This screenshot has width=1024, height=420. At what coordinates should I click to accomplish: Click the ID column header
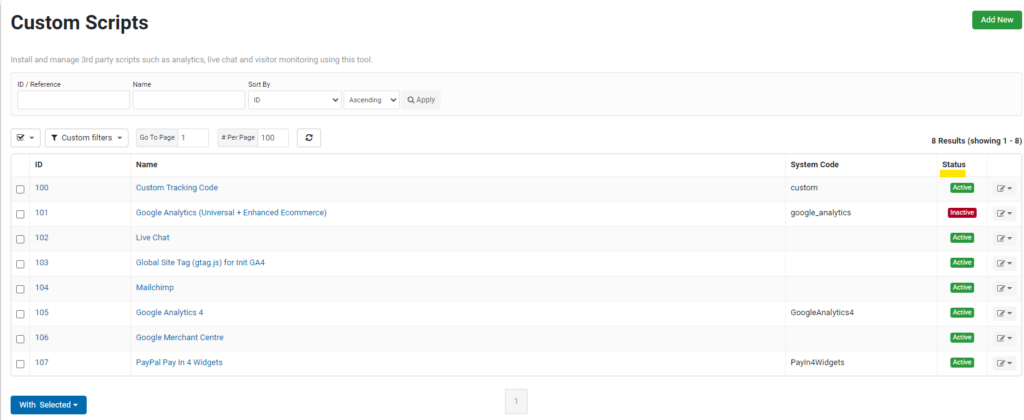39,165
